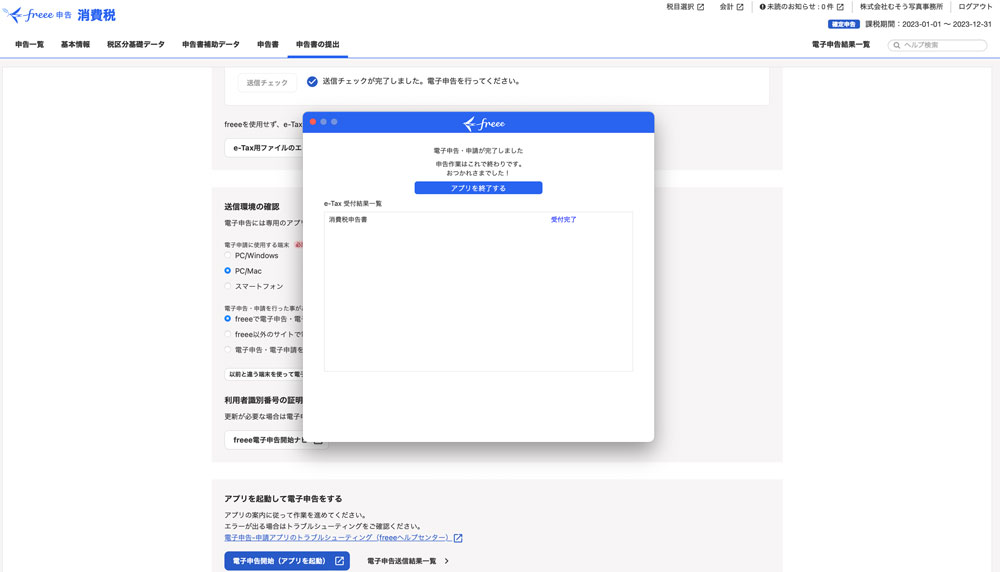Viewport: 1000px width, 572px height.
Task: Click external-link icon after troubleshooting link
Action: click(x=458, y=538)
